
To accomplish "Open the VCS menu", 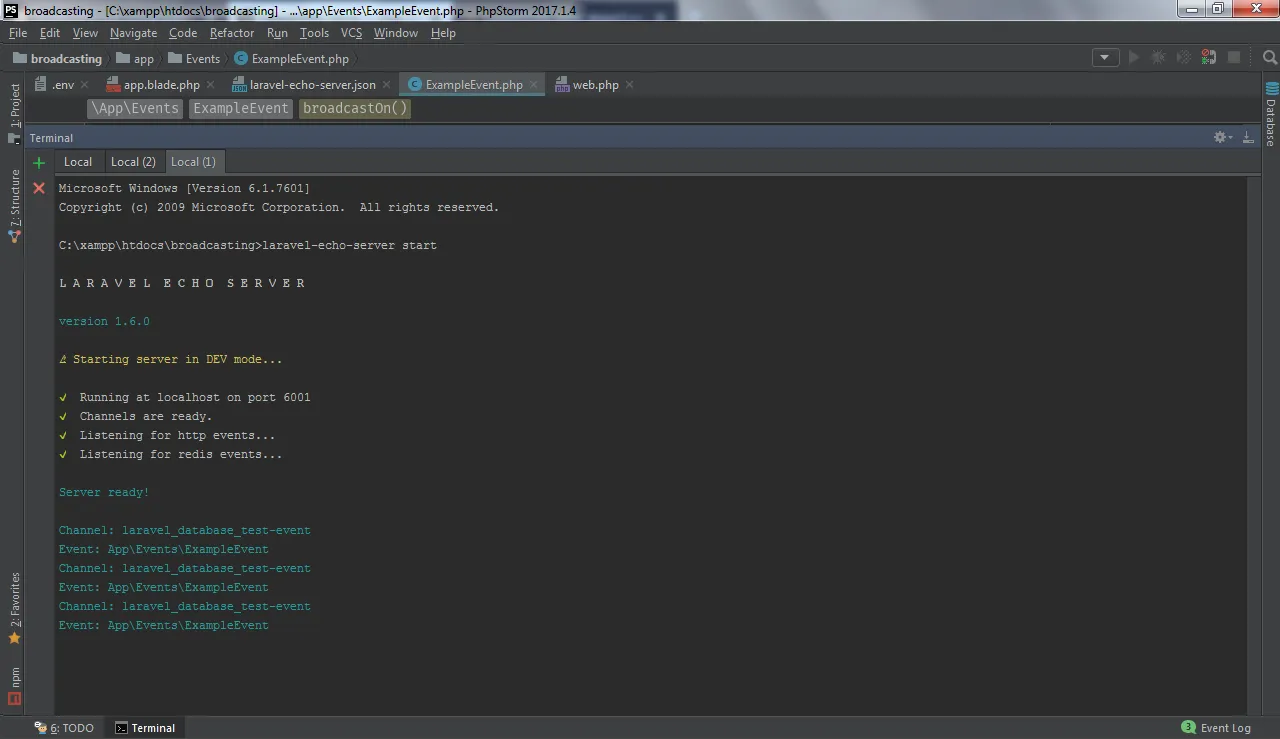I will tap(351, 33).
